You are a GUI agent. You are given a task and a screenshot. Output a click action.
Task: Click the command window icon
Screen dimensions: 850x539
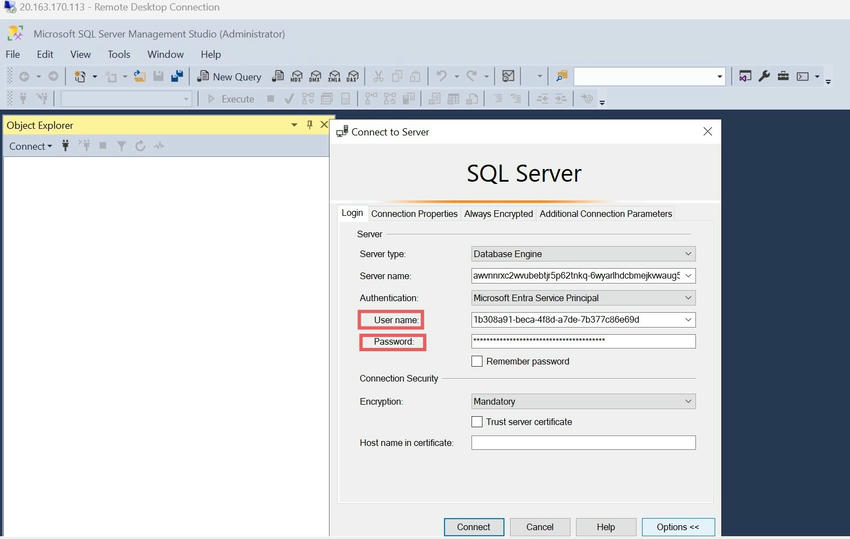802,76
